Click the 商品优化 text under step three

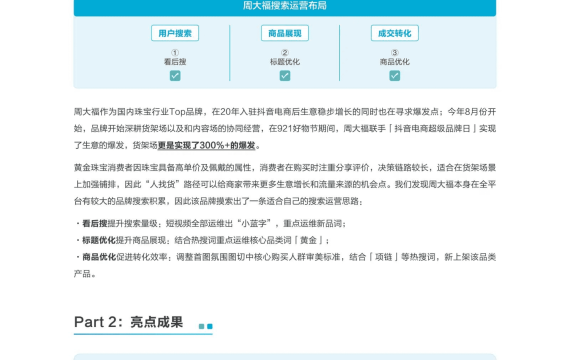[x=394, y=62]
